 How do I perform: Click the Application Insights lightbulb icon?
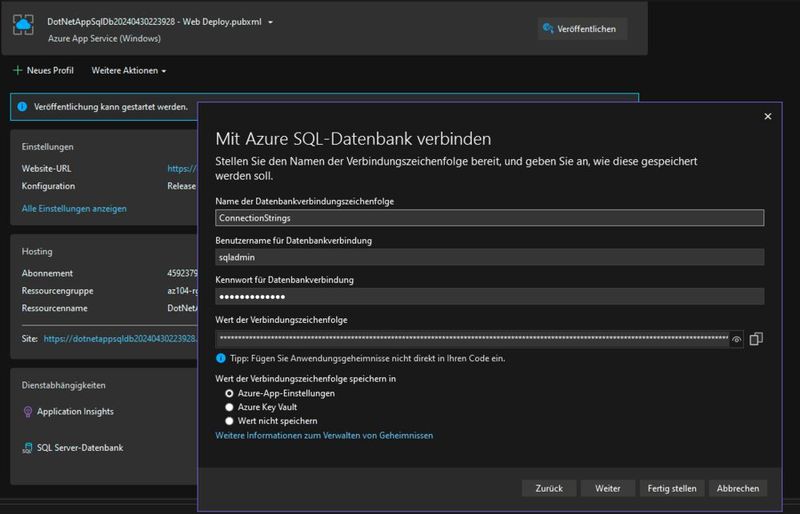pos(27,412)
